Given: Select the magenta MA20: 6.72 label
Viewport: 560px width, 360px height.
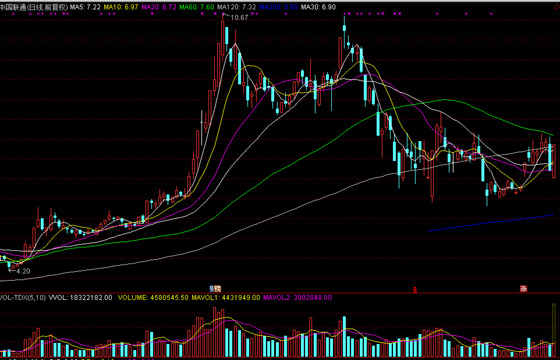Looking at the screenshot, I should (159, 7).
